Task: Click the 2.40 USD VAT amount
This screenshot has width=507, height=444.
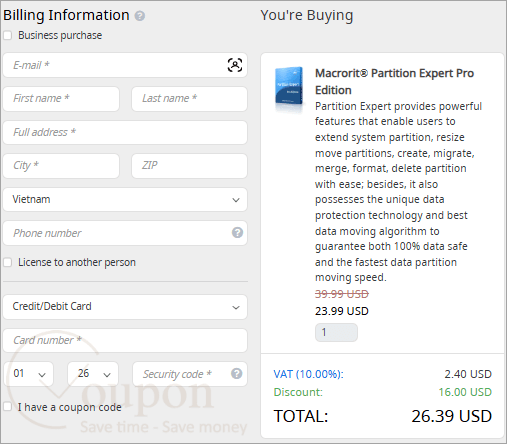Action: [468, 374]
